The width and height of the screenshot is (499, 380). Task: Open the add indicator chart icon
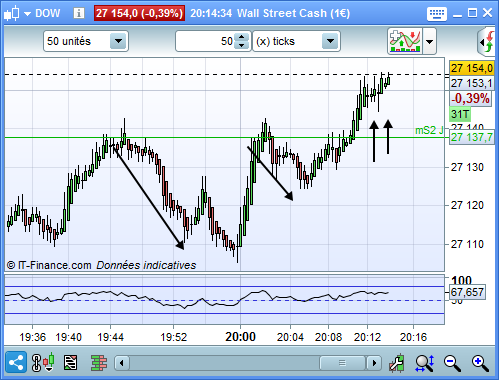(405, 41)
